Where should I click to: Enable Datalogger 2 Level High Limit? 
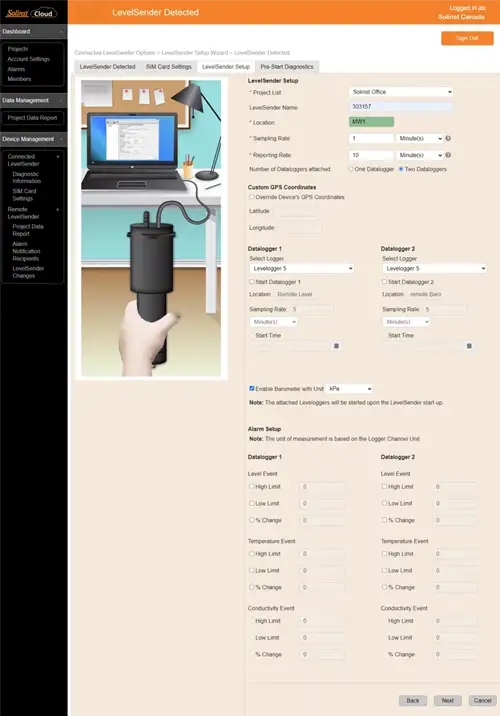point(384,486)
